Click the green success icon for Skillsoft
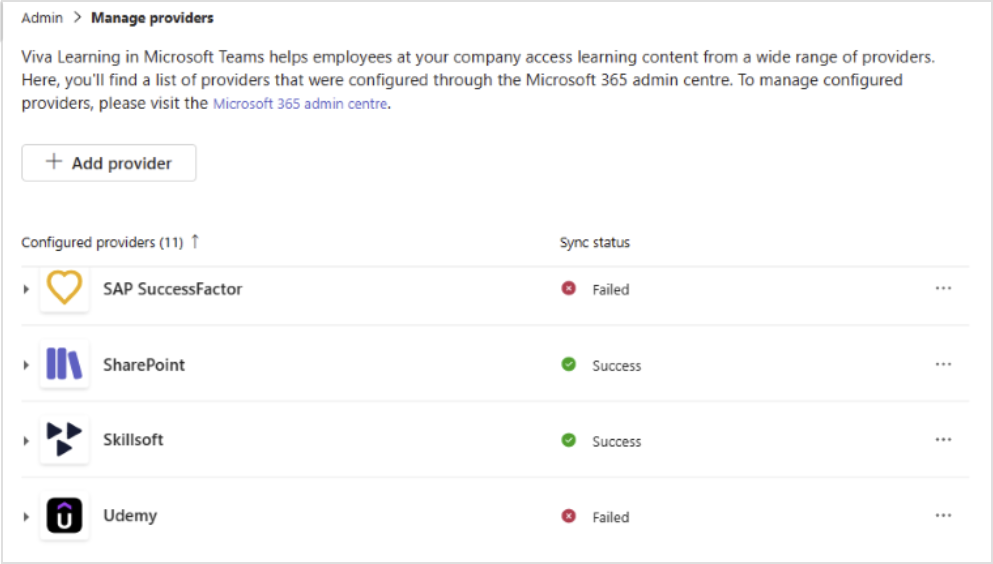 point(568,440)
